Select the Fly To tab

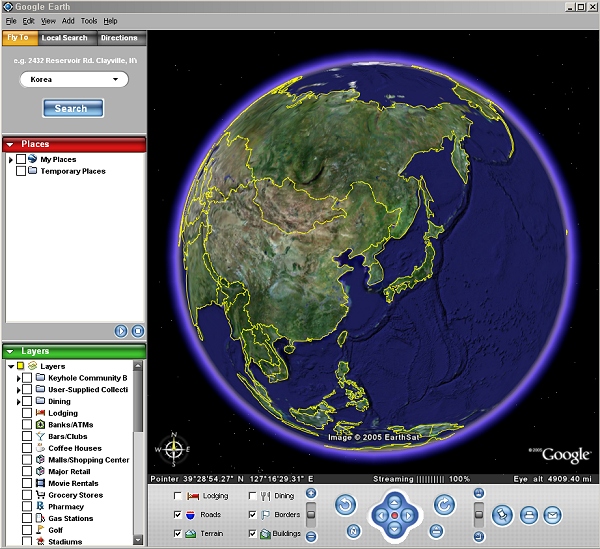pyautogui.click(x=19, y=38)
